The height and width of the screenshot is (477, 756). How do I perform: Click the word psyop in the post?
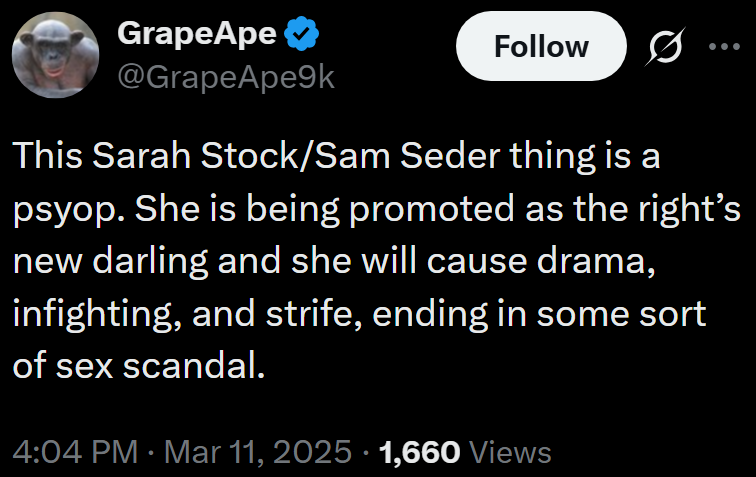(x=65, y=210)
